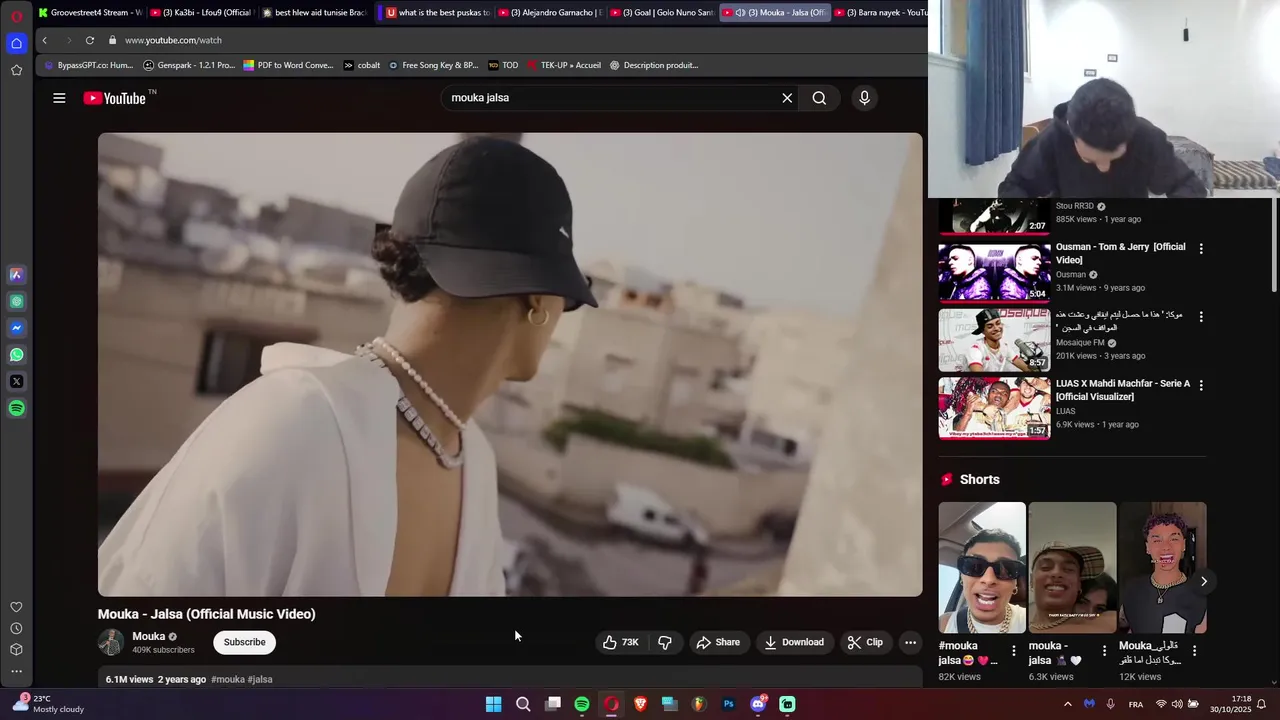
Task: Open the BypassGPT.co bookmark
Action: (88, 65)
